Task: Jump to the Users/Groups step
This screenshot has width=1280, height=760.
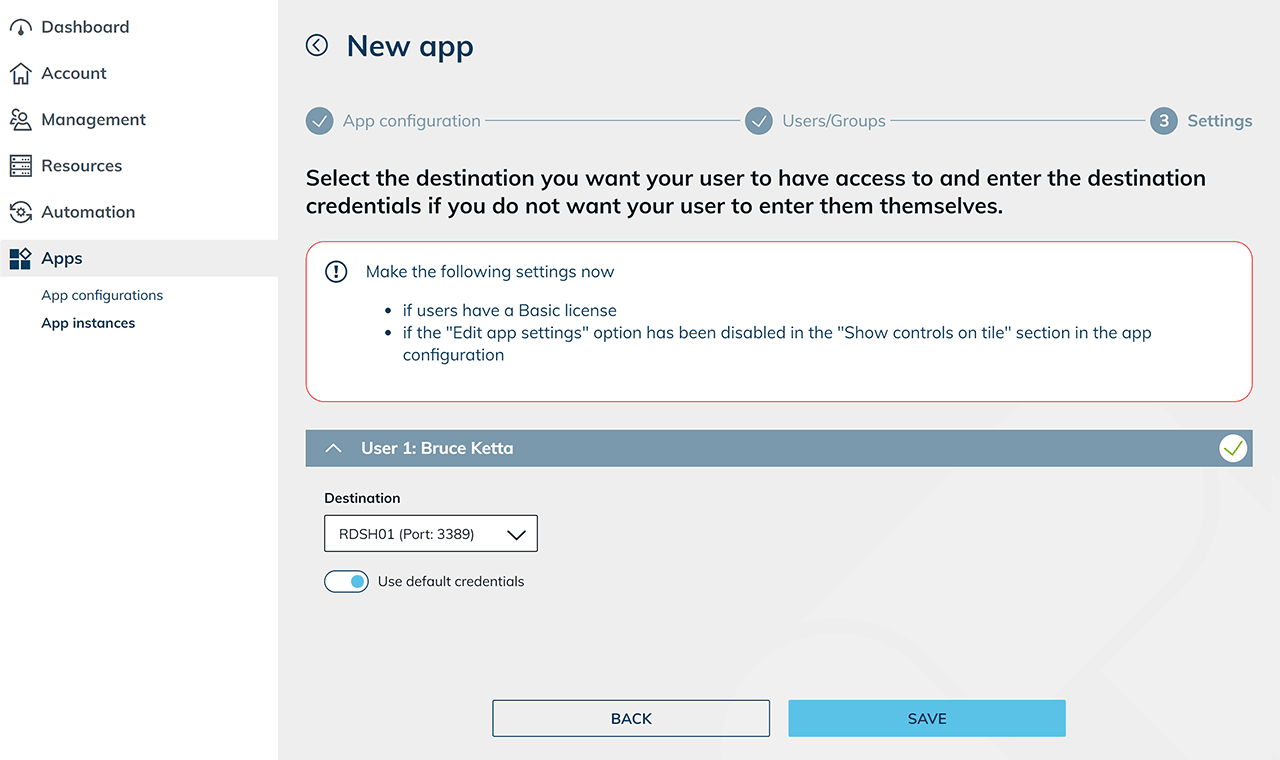Action: tap(833, 121)
